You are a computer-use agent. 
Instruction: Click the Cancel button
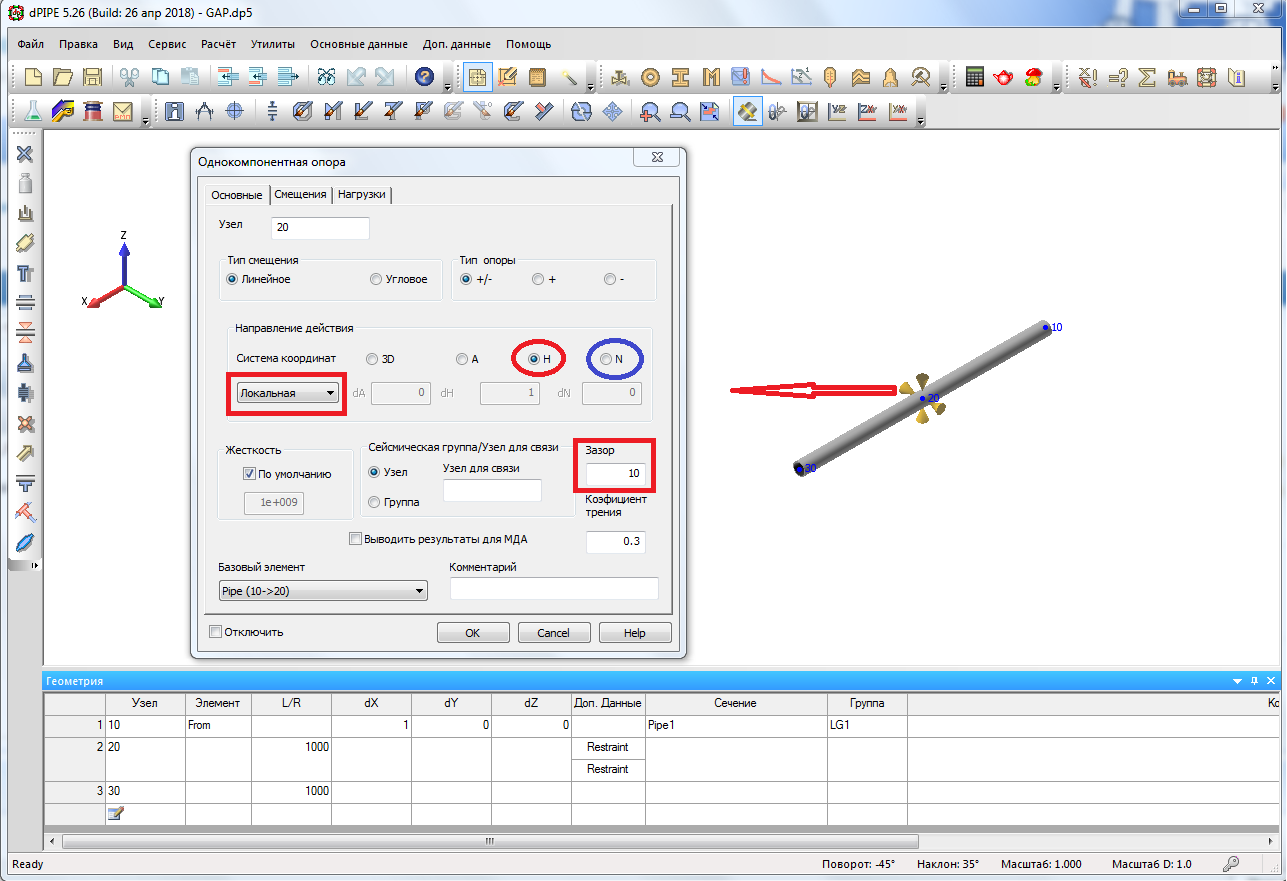tap(553, 632)
